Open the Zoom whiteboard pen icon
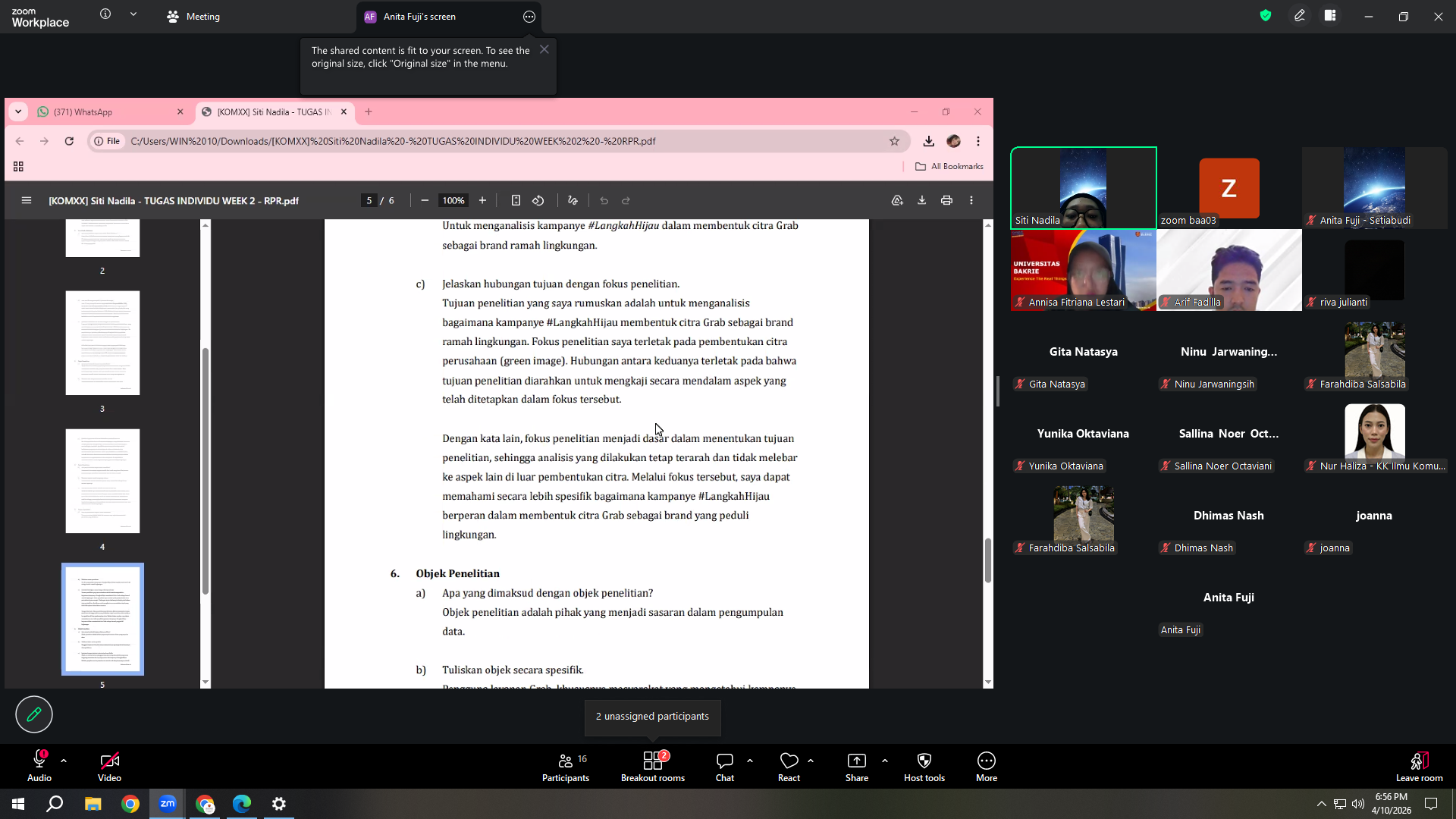The image size is (1456, 819). [x=1300, y=16]
